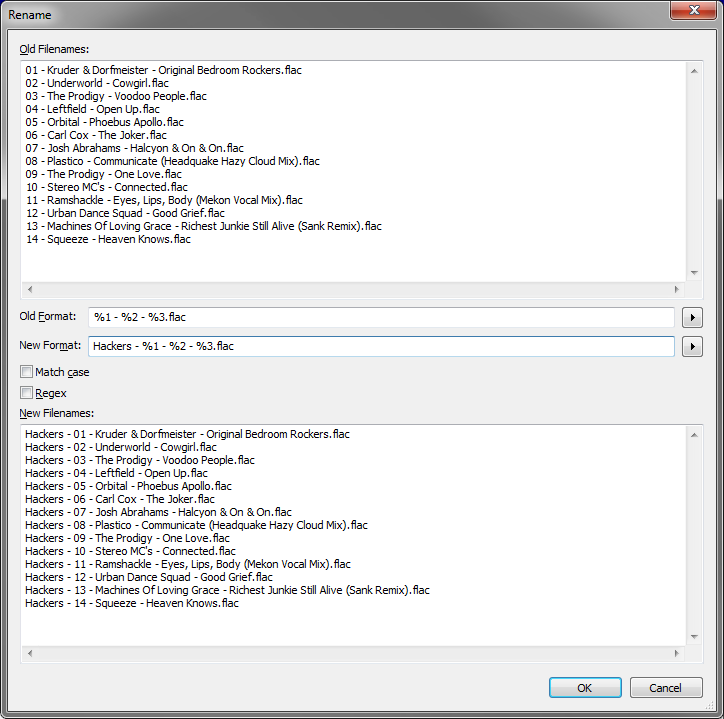724x719 pixels.
Task: Select old filename '04 - Leftfield - Open Up.flac'
Action: tap(92, 109)
